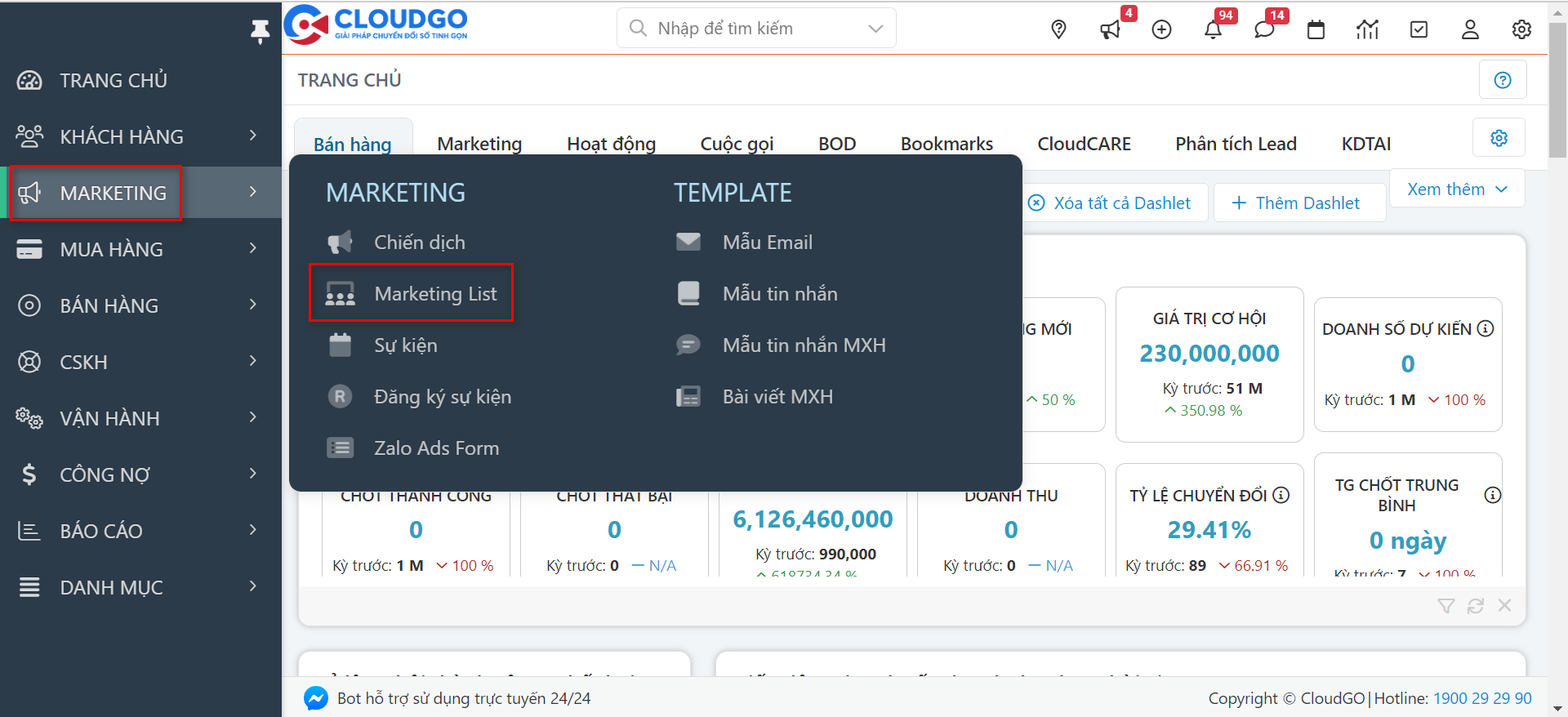Click the Thêm Dashlet button

(x=1296, y=203)
